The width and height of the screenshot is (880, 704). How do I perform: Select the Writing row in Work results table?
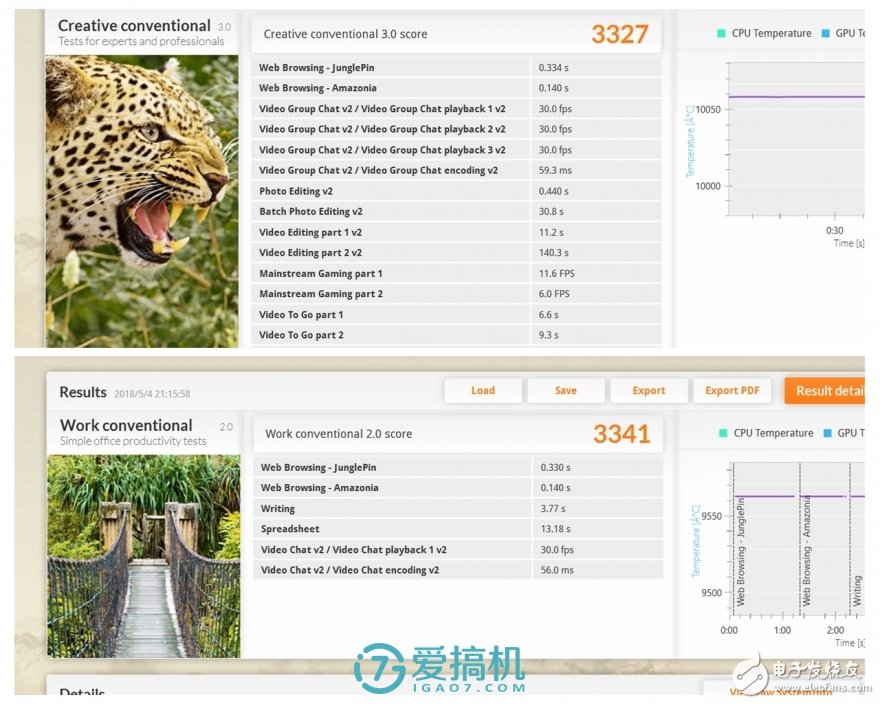[457, 508]
